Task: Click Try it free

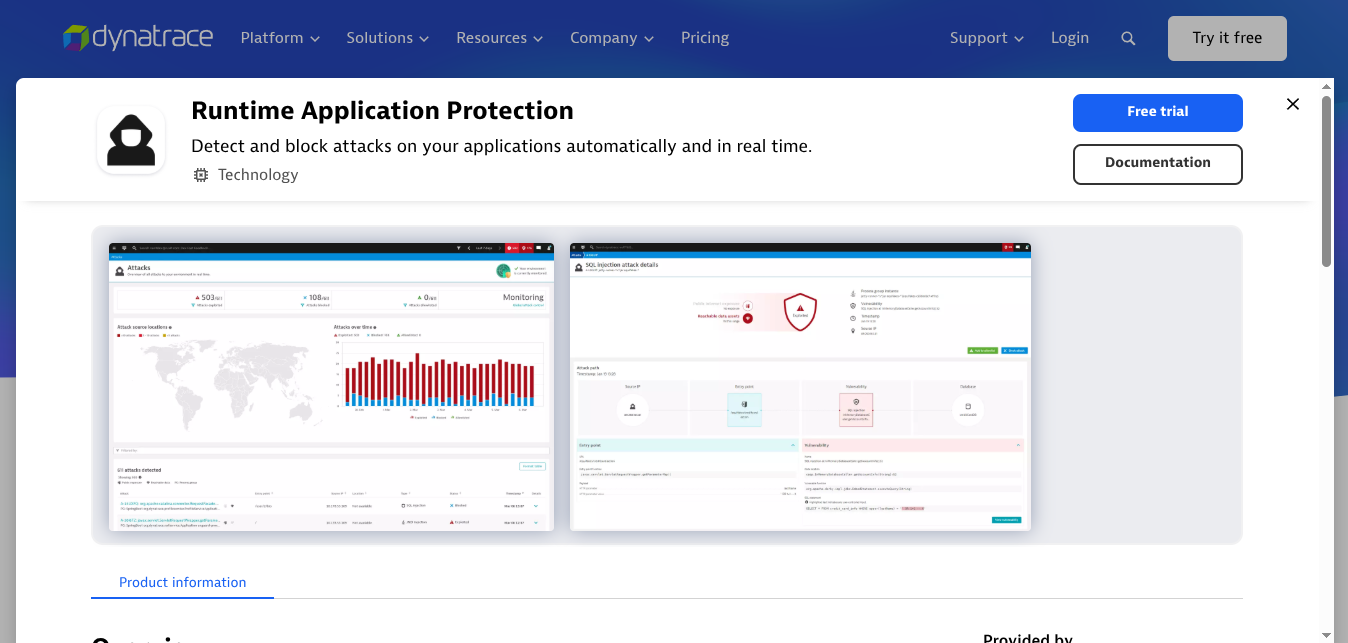Action: click(1227, 37)
